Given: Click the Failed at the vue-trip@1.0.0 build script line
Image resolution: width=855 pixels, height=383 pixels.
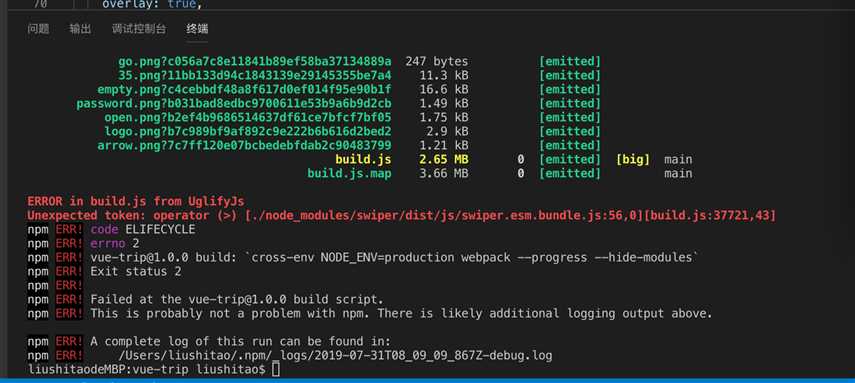Looking at the screenshot, I should coord(237,300).
